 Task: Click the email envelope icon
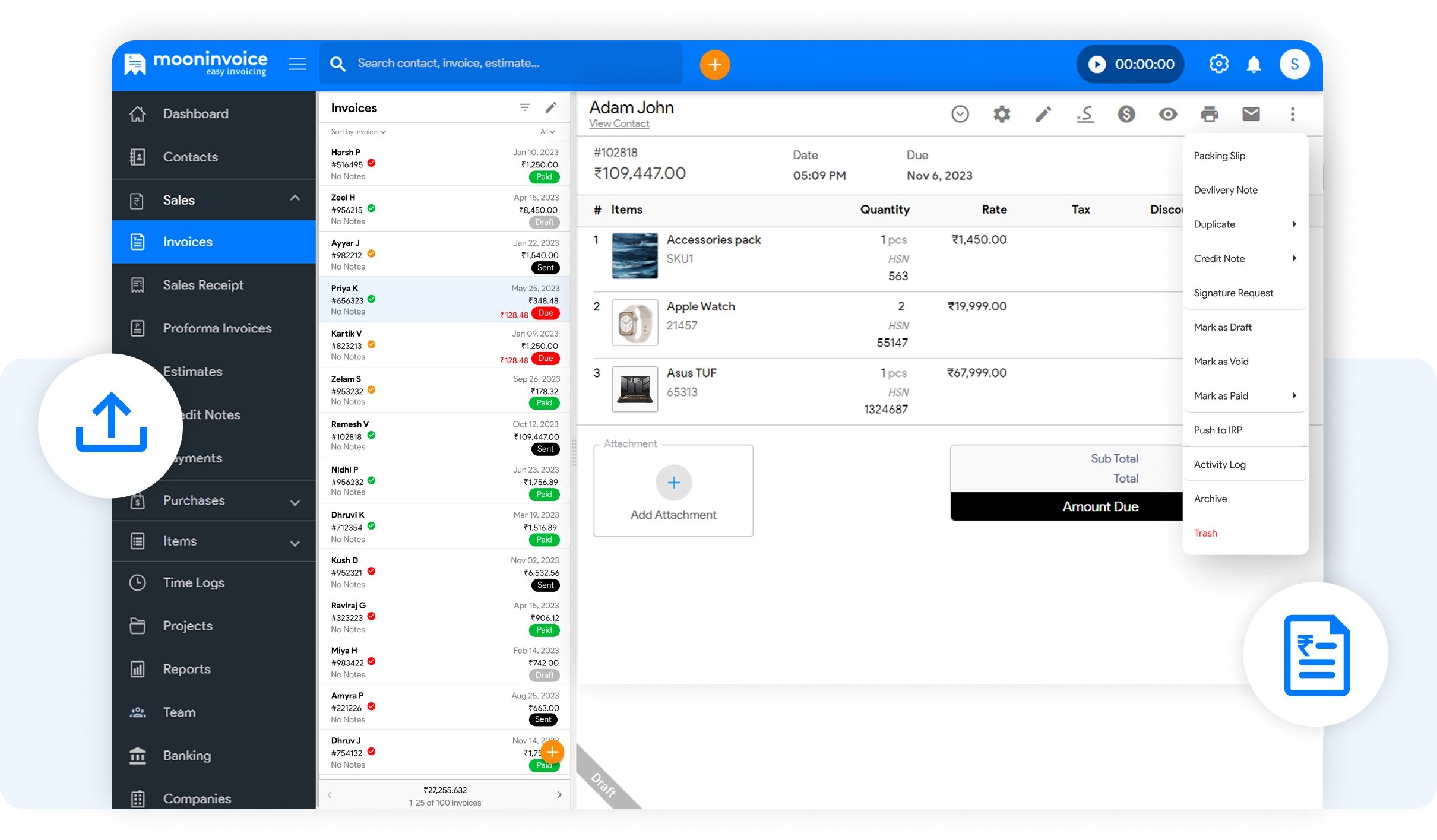coord(1251,114)
